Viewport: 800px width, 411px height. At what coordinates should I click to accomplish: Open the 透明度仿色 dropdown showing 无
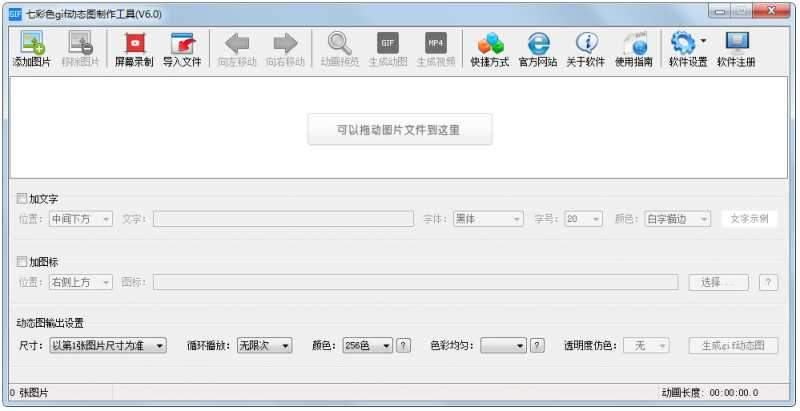[646, 346]
